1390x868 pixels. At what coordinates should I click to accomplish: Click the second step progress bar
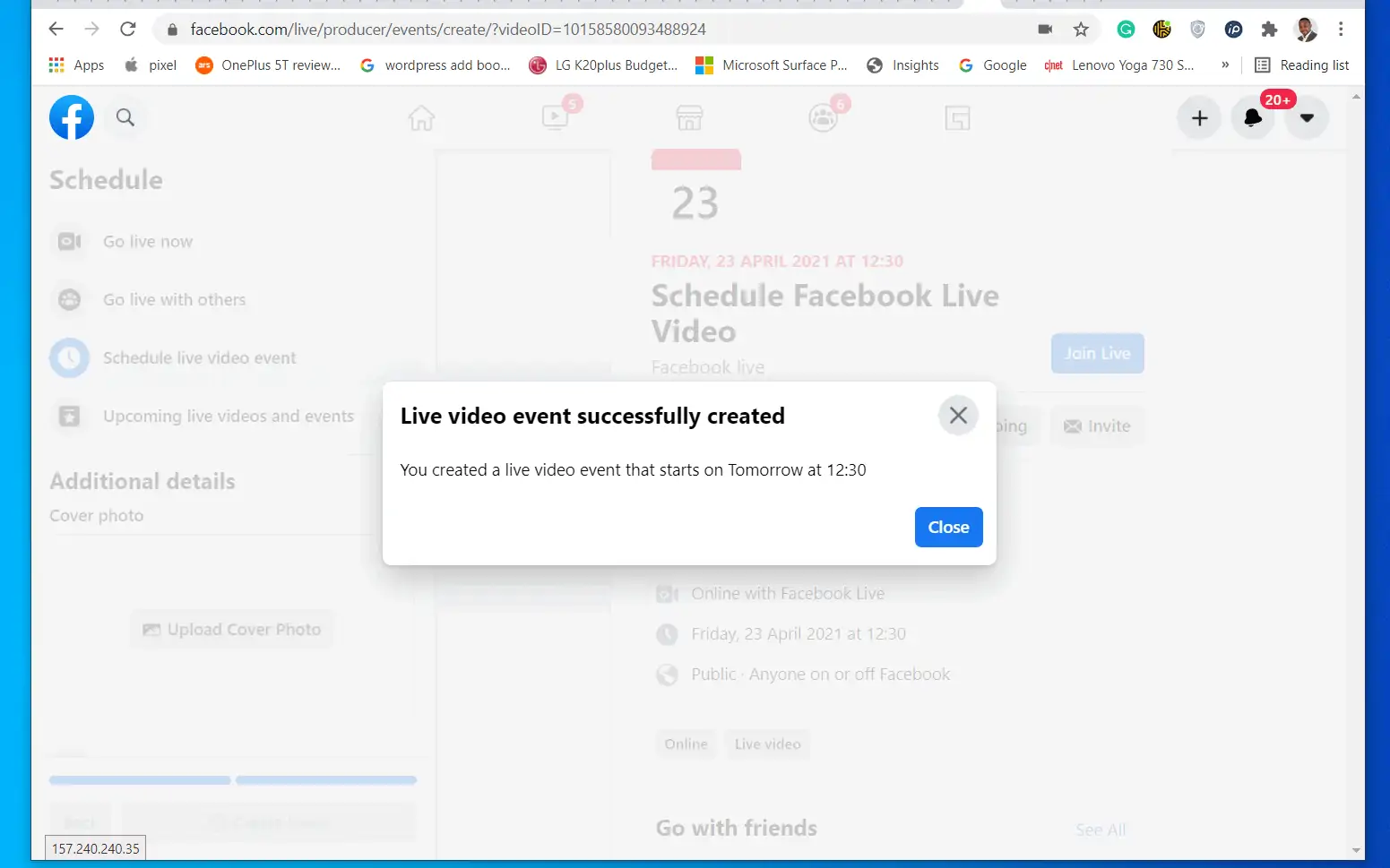tap(326, 780)
